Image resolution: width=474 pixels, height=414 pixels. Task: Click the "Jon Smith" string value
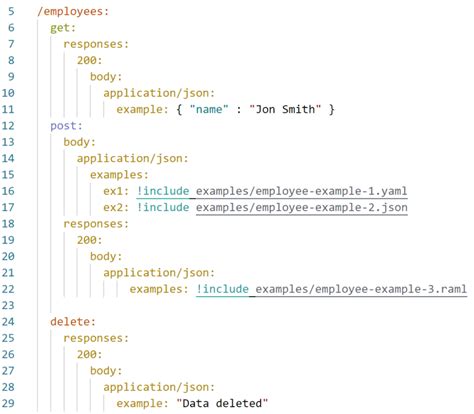point(285,109)
